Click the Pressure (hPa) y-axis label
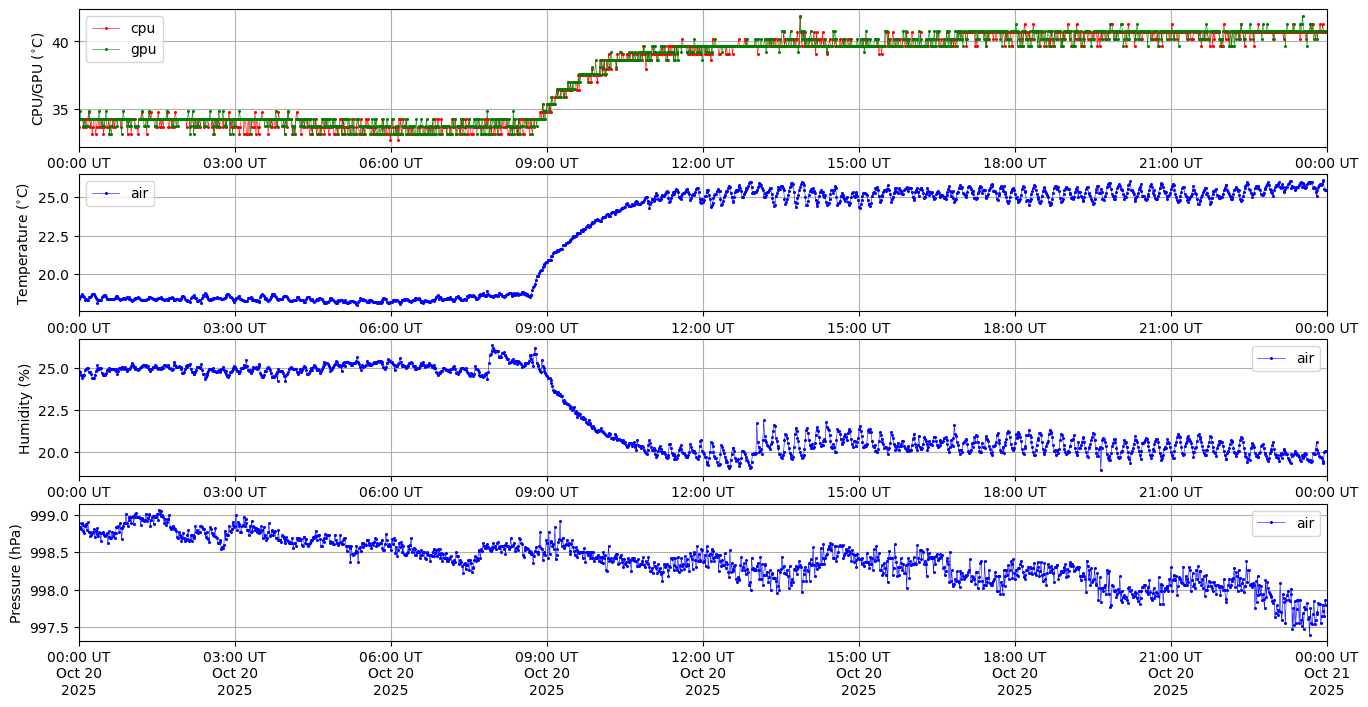The height and width of the screenshot is (707, 1368). (x=16, y=572)
